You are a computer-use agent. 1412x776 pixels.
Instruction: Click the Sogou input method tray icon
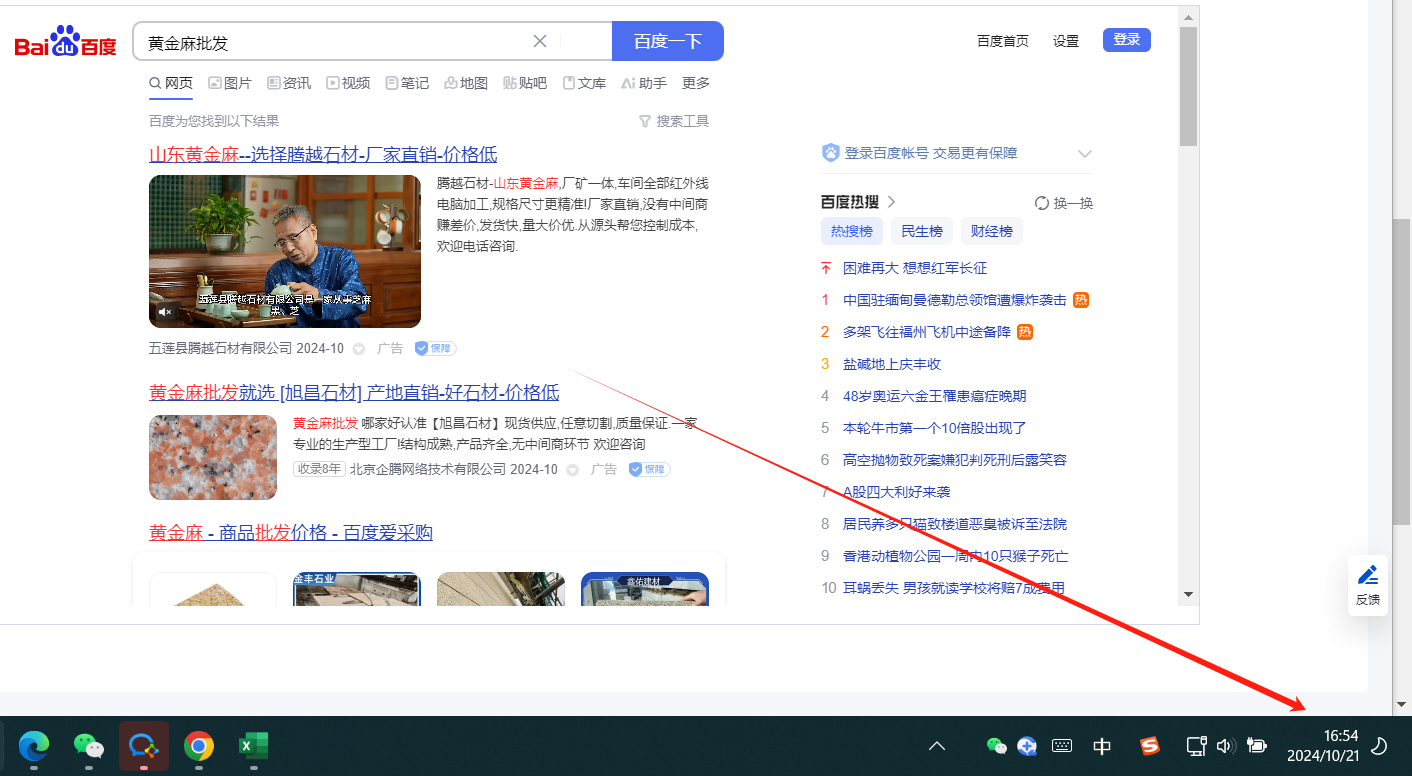(1150, 746)
